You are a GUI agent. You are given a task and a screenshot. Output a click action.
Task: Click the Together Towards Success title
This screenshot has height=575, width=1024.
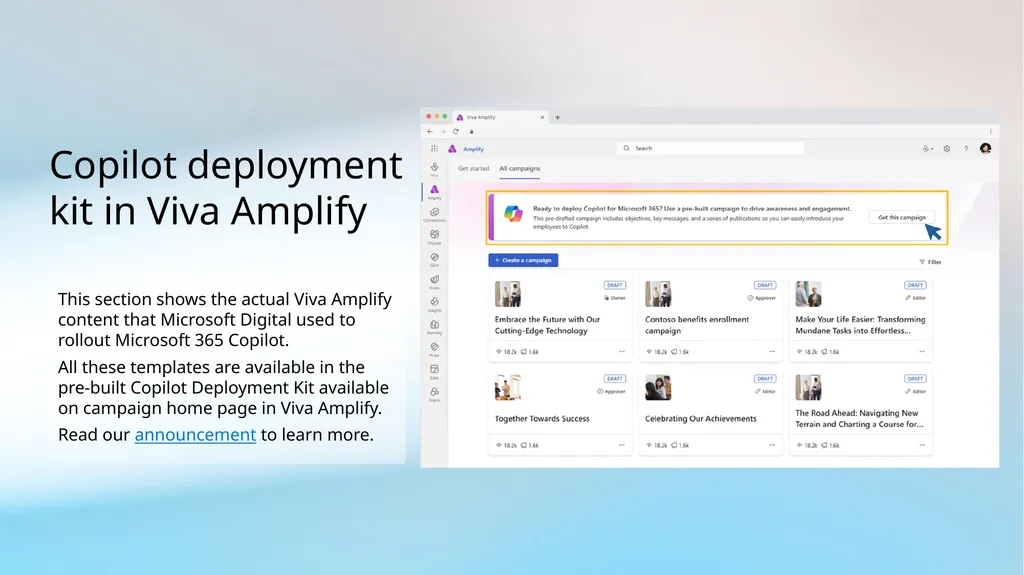pos(542,419)
